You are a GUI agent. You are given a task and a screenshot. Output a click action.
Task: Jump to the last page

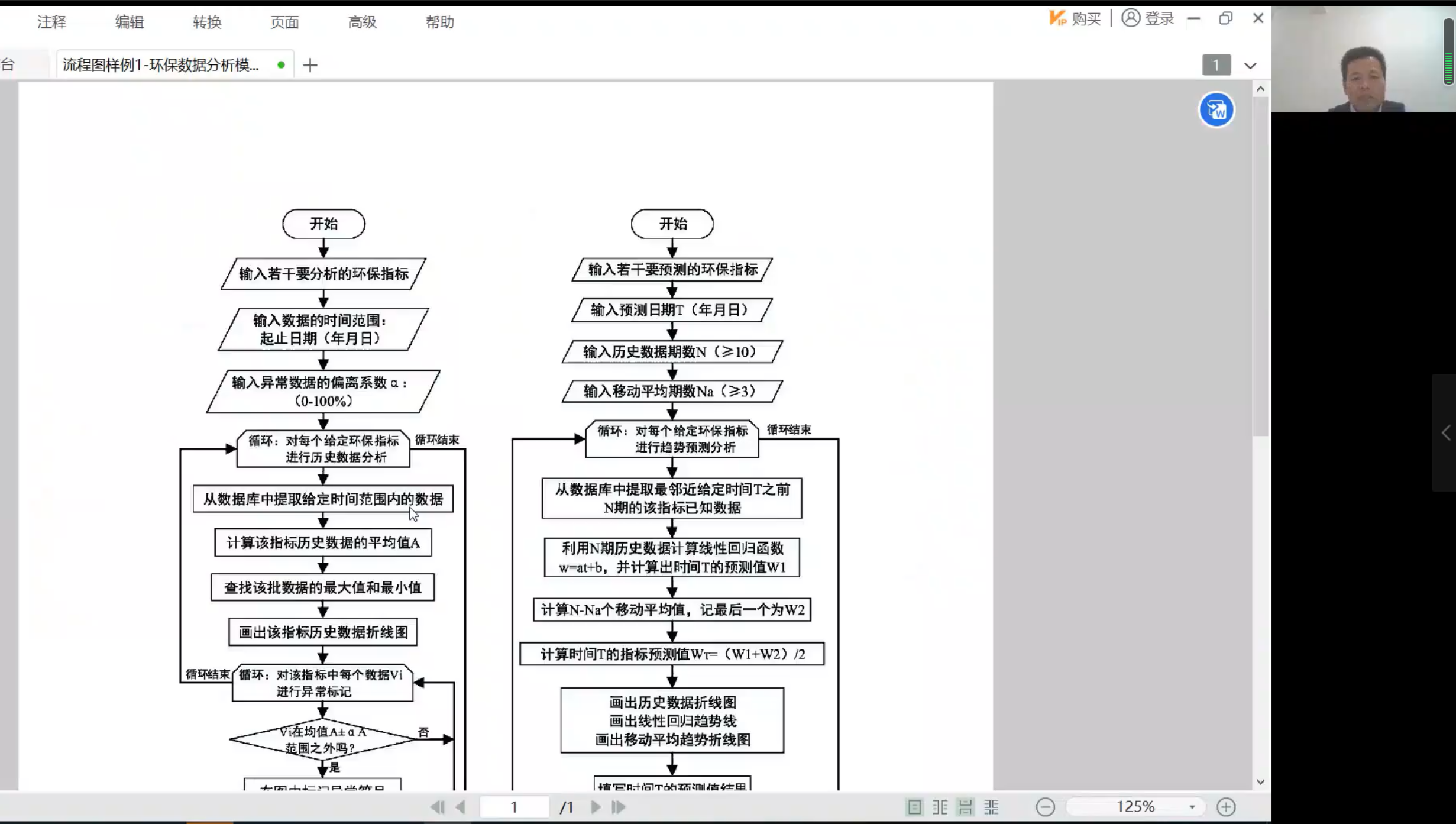tap(619, 807)
